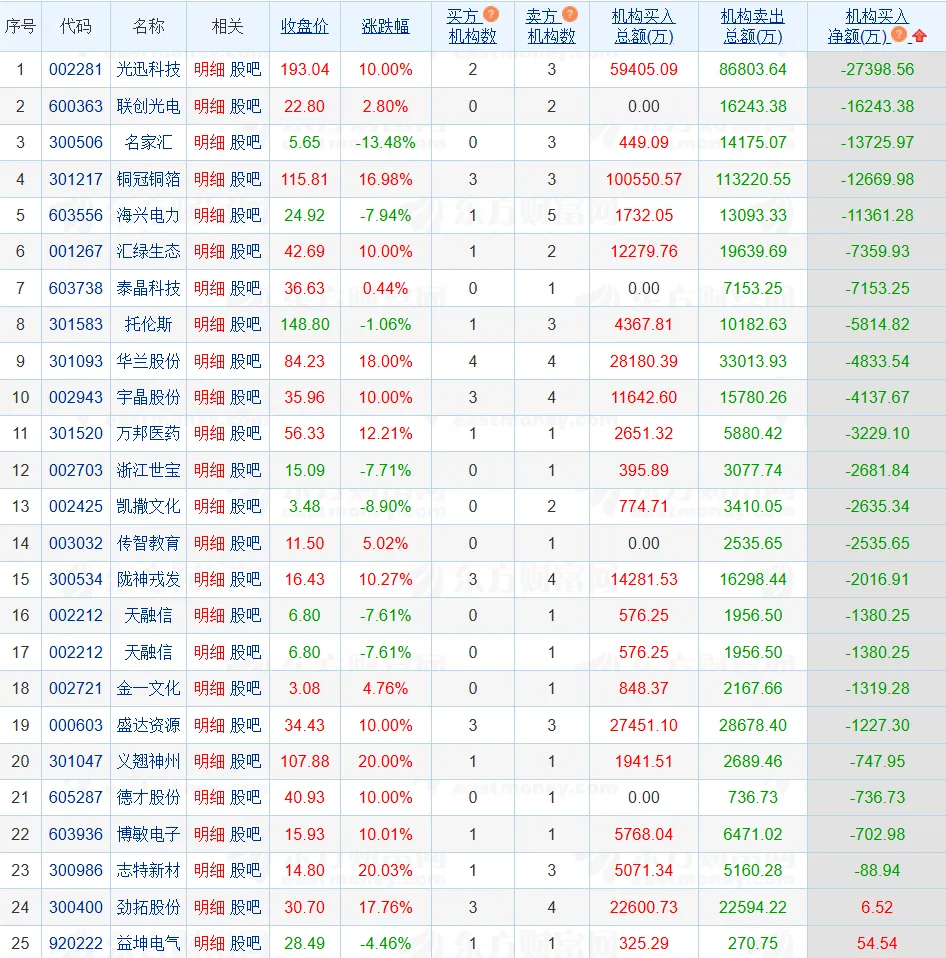Open 陇神戎发 stock name link
The width and height of the screenshot is (946, 958).
click(x=148, y=579)
